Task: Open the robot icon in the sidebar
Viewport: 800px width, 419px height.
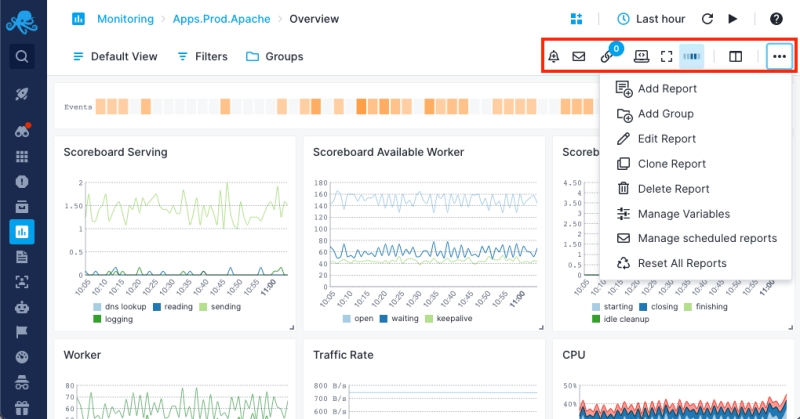Action: (21, 307)
